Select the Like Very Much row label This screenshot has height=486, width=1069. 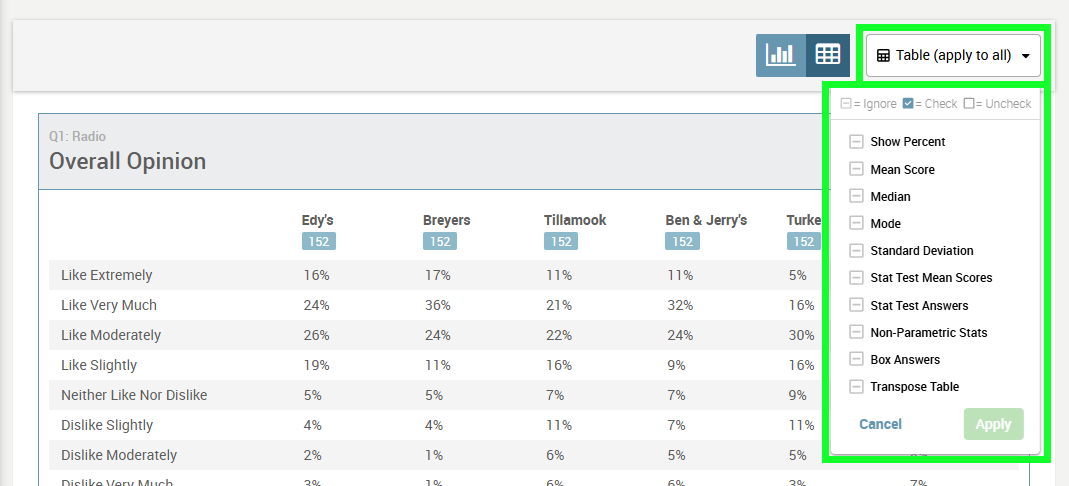pos(109,305)
